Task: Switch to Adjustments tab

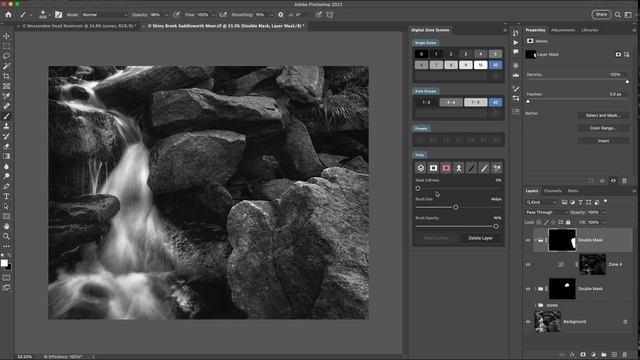Action: [563, 30]
